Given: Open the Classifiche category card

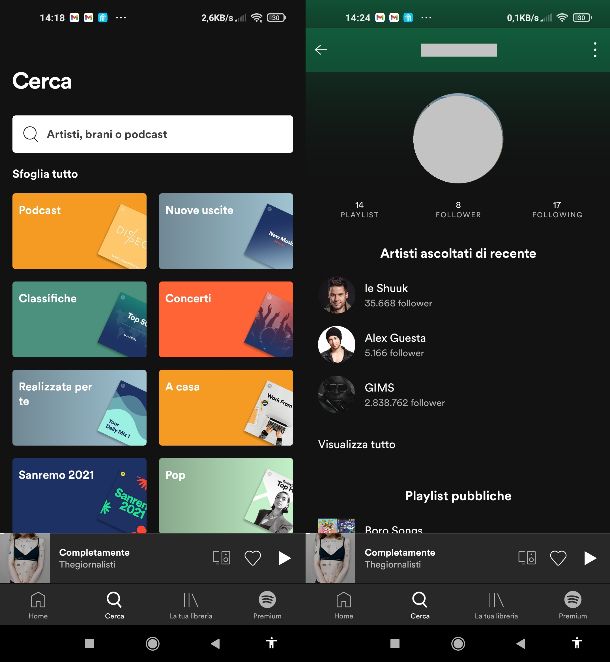Looking at the screenshot, I should click(79, 319).
